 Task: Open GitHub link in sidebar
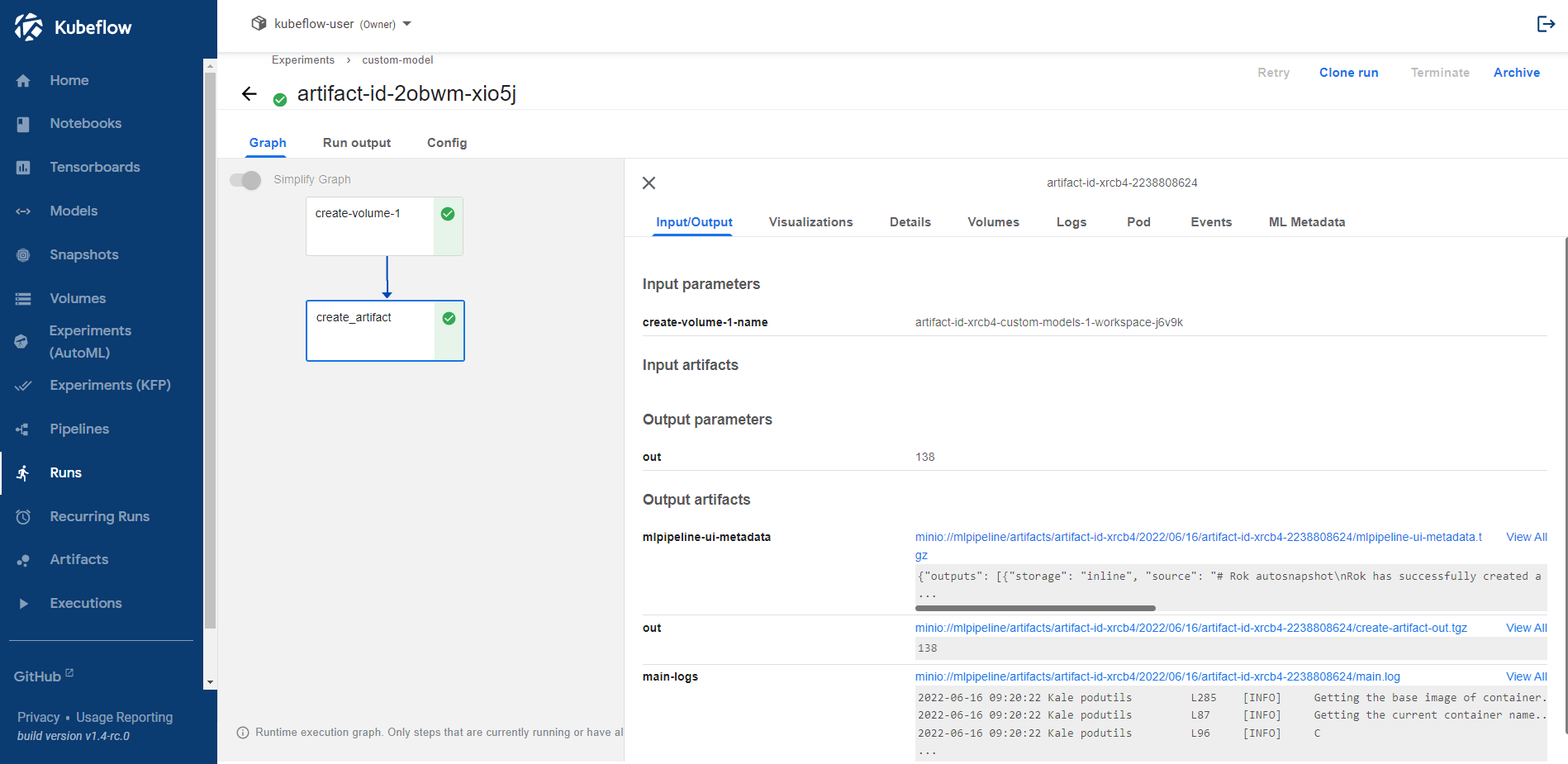[x=44, y=676]
